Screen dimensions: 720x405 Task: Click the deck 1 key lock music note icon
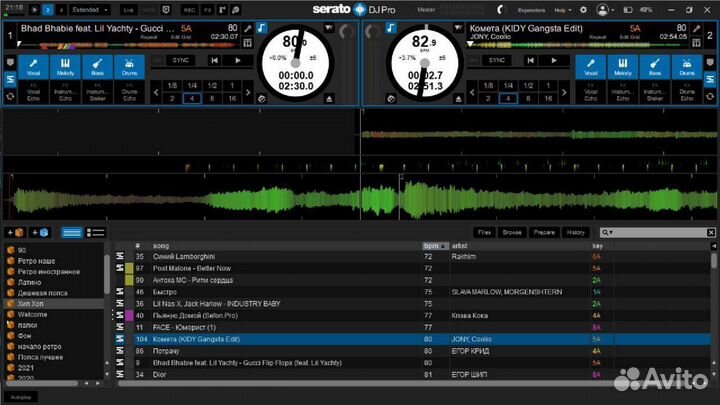(x=261, y=28)
